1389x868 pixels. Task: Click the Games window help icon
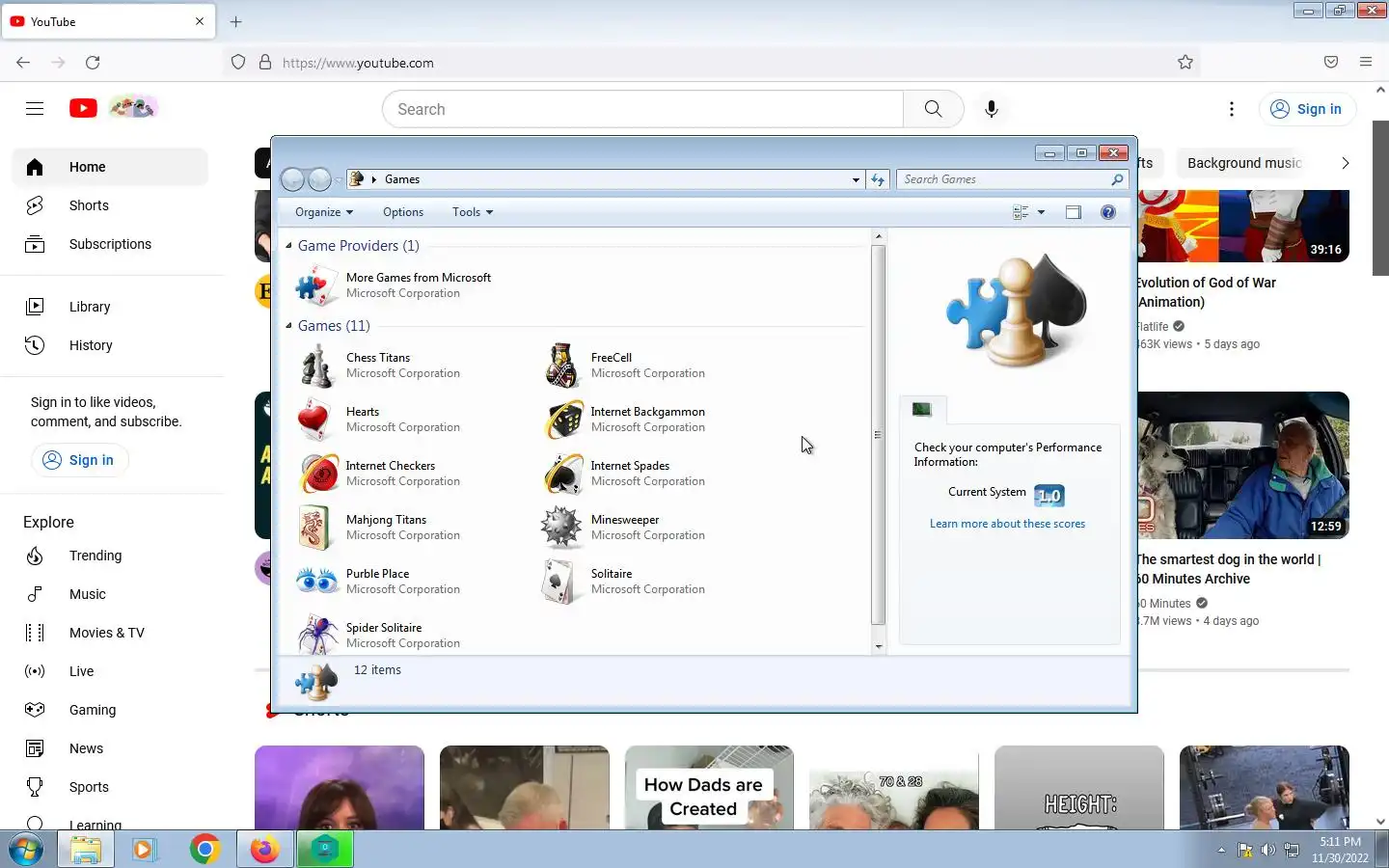pos(1108,212)
